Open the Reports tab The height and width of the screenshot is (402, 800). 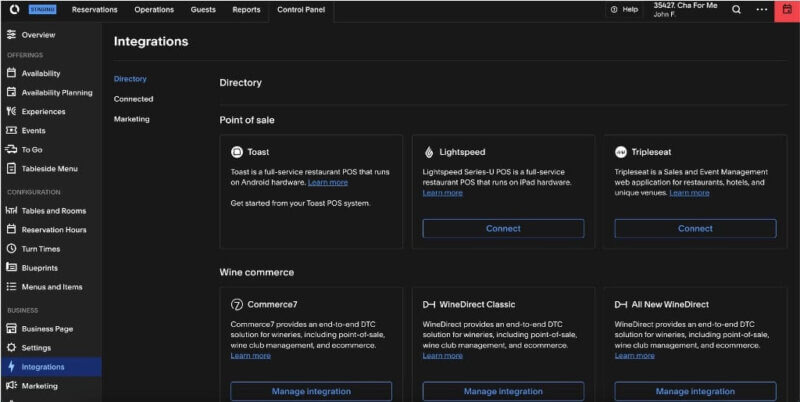point(246,10)
